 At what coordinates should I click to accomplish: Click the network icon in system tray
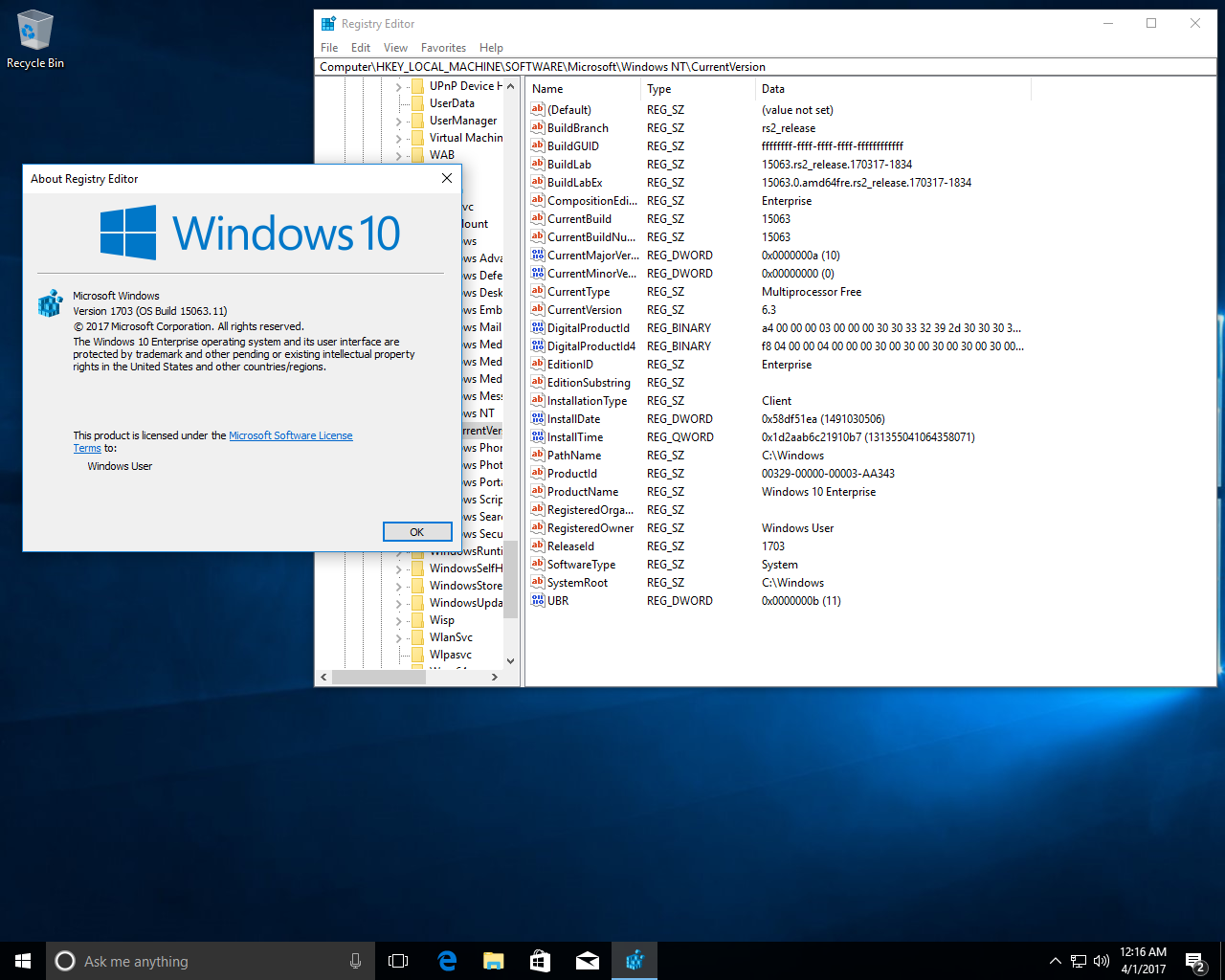(1079, 961)
